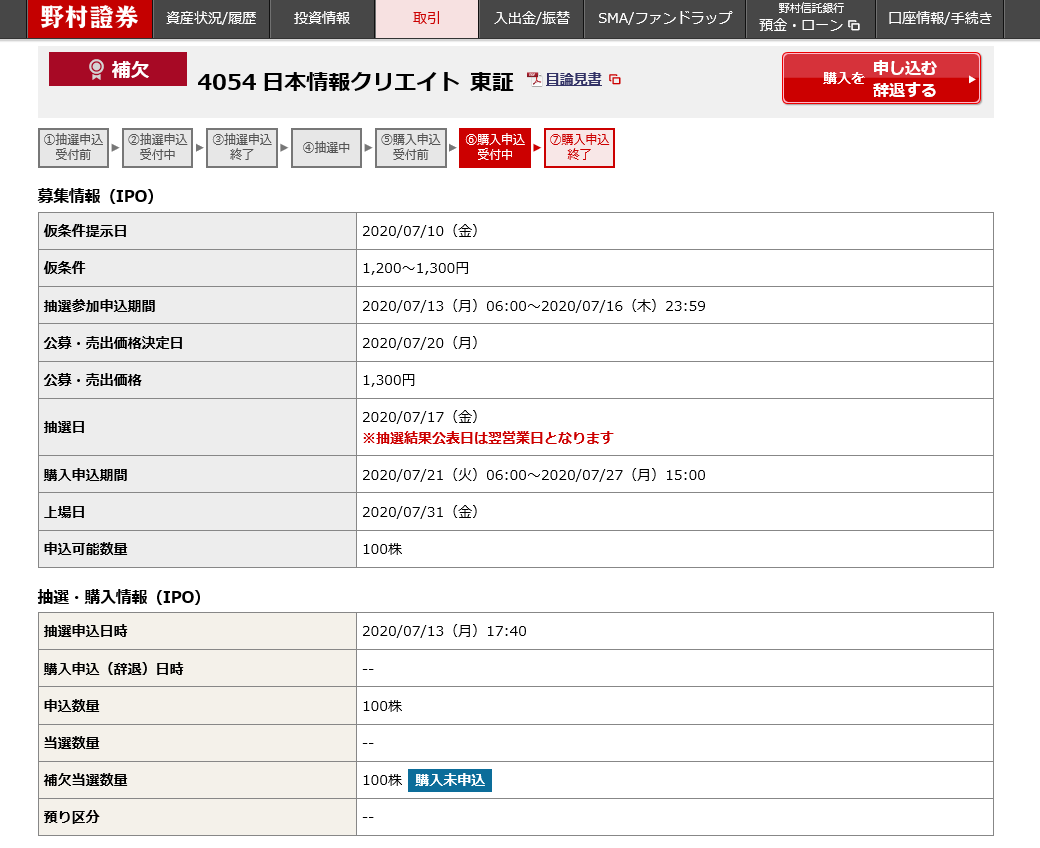The image size is (1040, 848).
Task: Open SMA/ファンドラップ menu
Action: [664, 18]
